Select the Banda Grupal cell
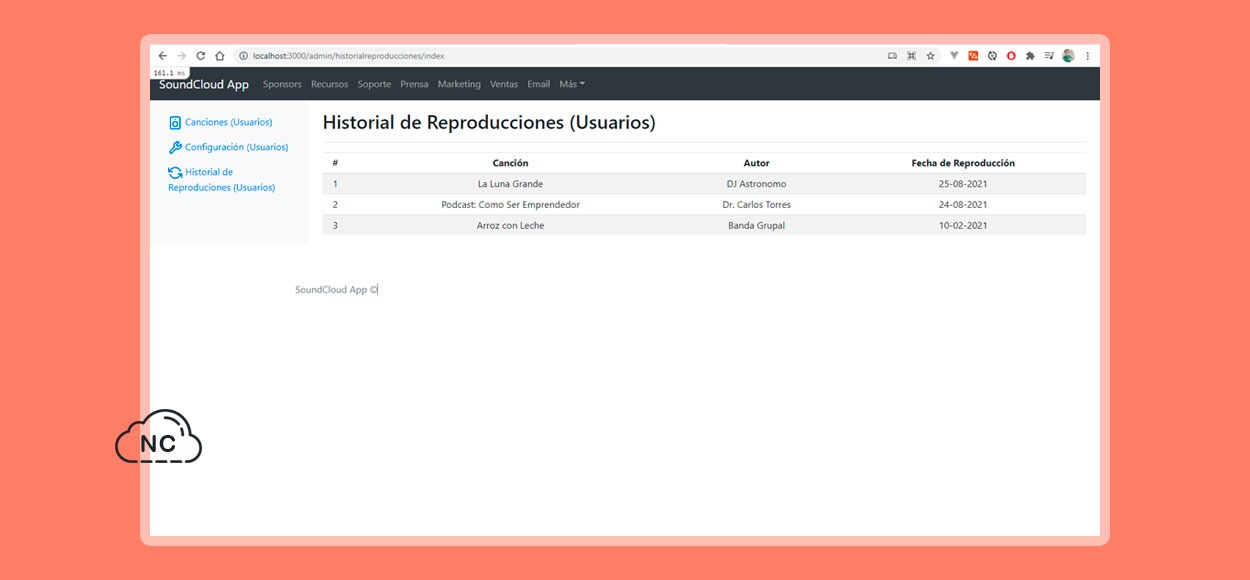Viewport: 1250px width, 580px height. click(x=756, y=225)
